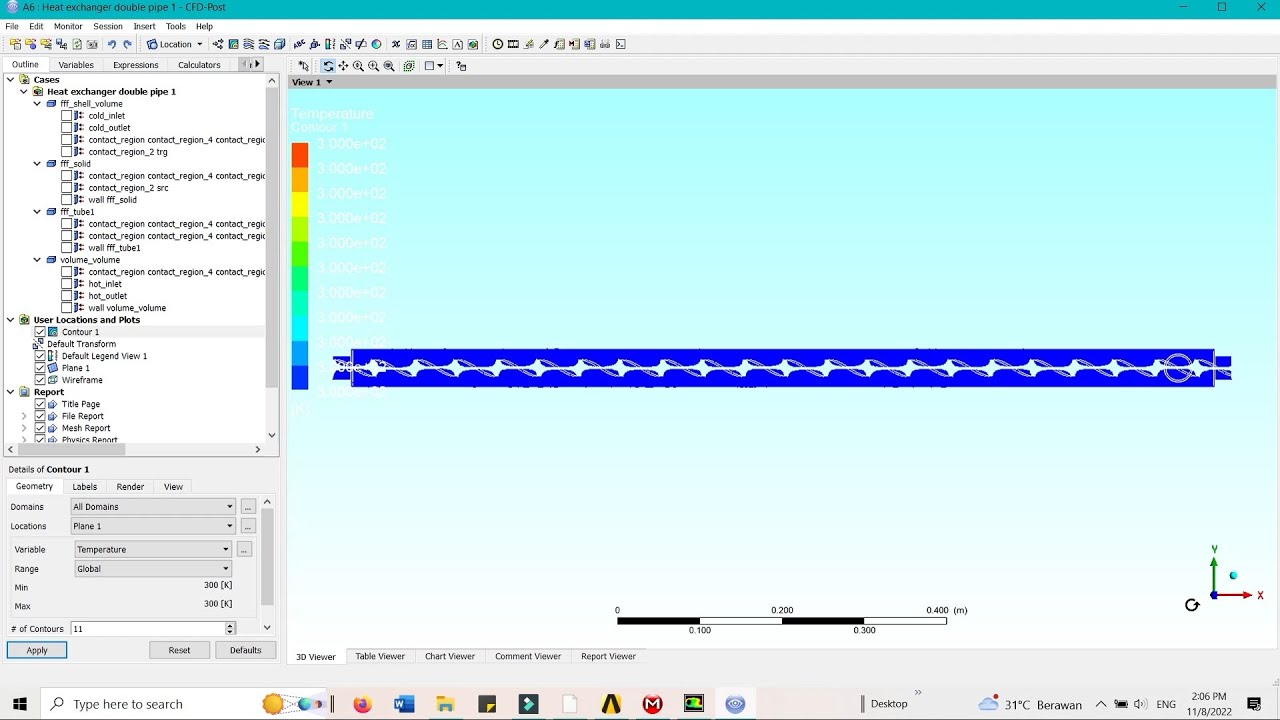
Task: Click the Apply button
Action: tap(37, 650)
